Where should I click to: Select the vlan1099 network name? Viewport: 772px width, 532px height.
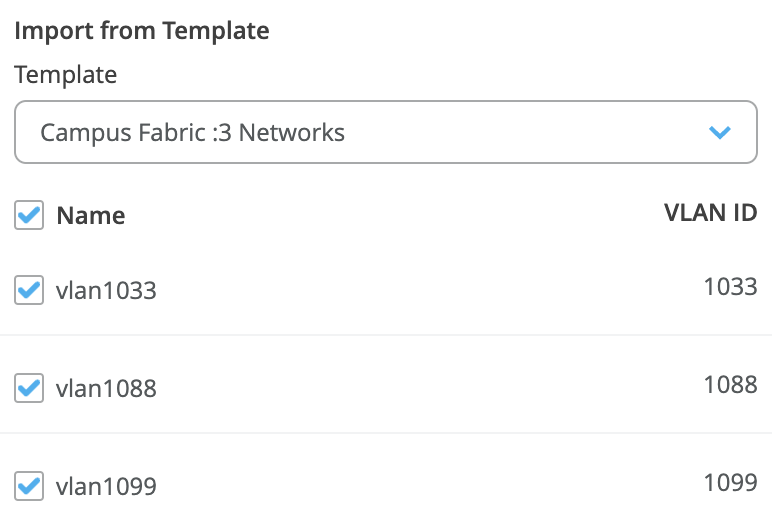106,488
